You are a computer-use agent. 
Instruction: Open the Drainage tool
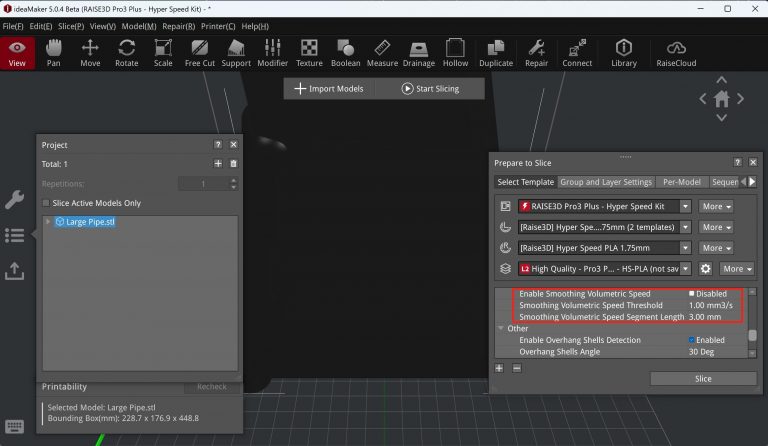coord(419,53)
